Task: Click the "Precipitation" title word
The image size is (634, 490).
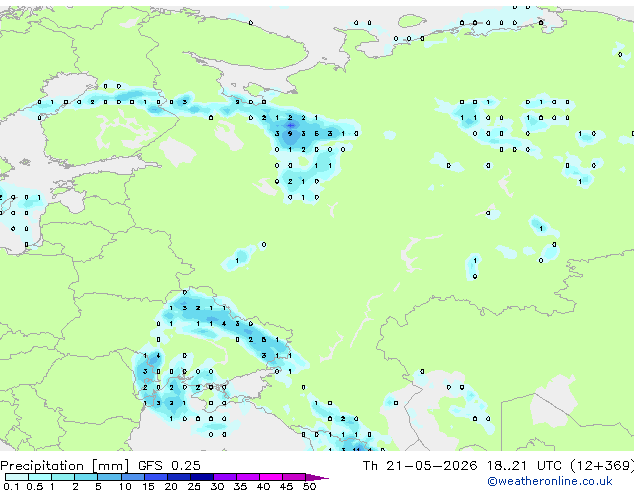Action: (x=42, y=466)
